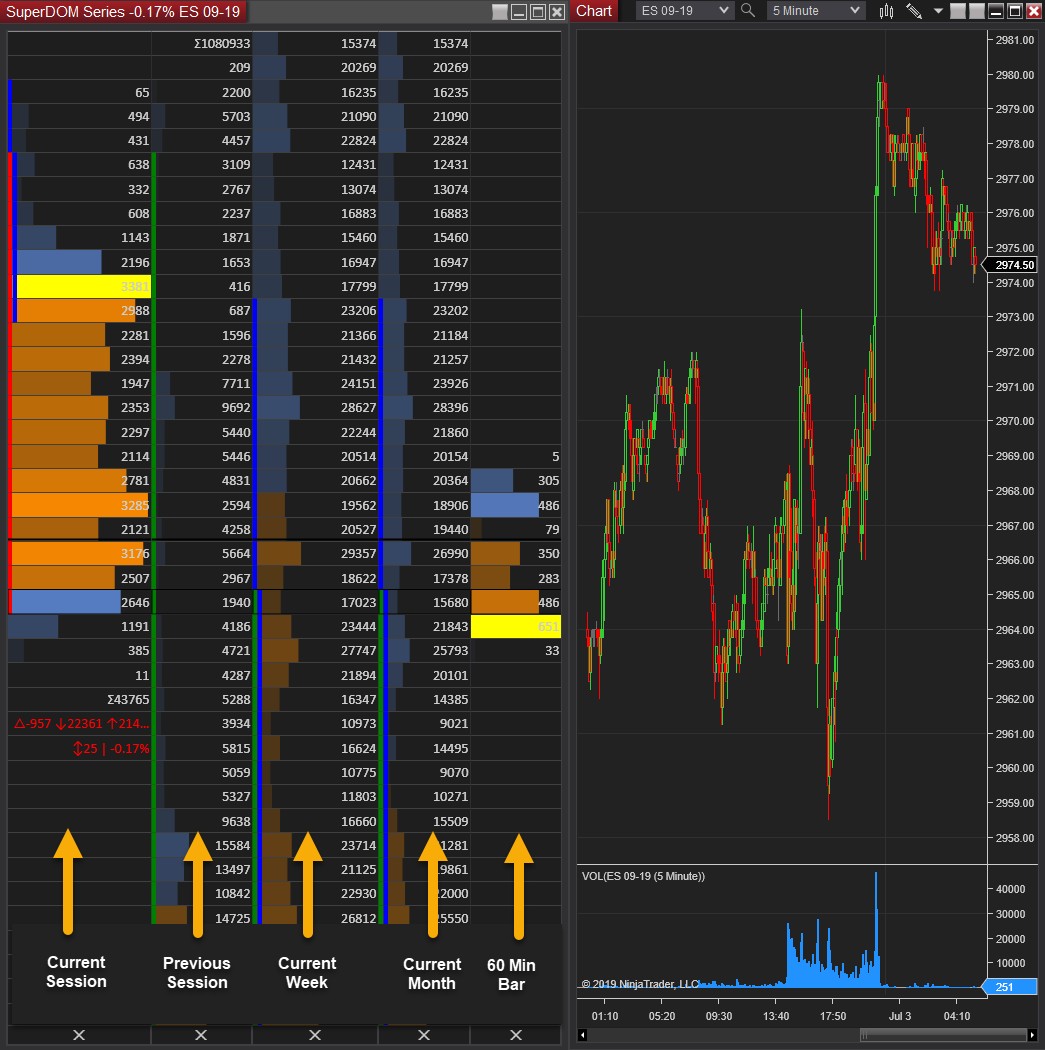Image resolution: width=1045 pixels, height=1050 pixels.
Task: Click the blue 251 volume marker
Action: (x=1010, y=987)
